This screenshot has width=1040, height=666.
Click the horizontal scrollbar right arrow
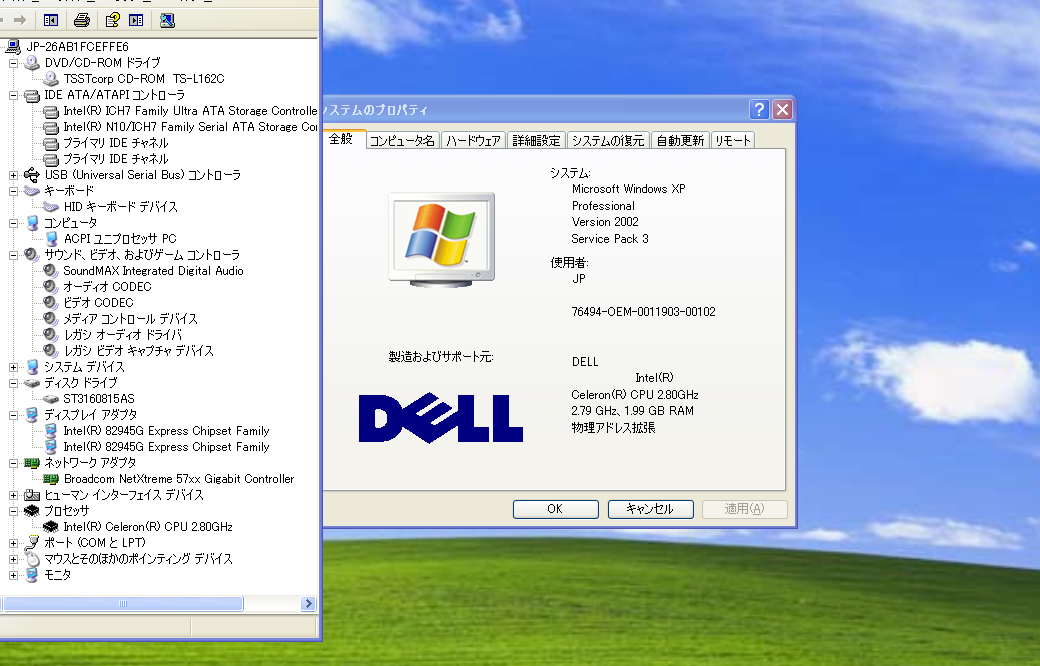(x=308, y=604)
